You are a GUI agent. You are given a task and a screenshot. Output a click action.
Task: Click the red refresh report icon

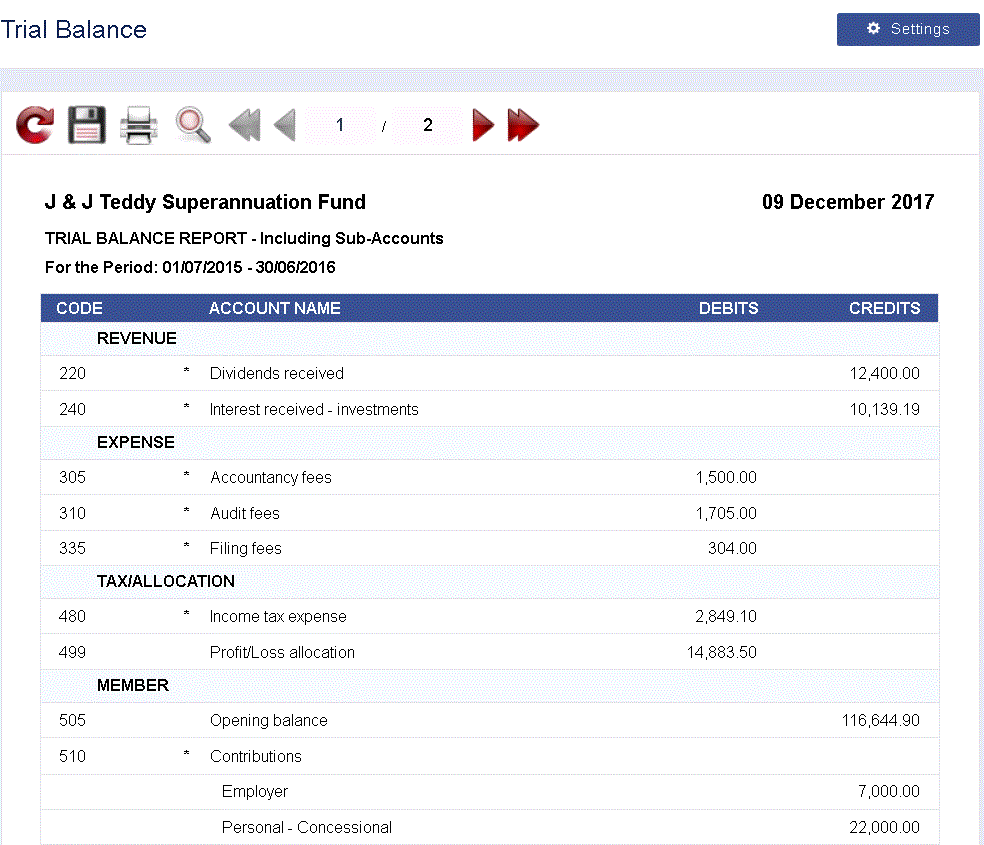click(35, 125)
